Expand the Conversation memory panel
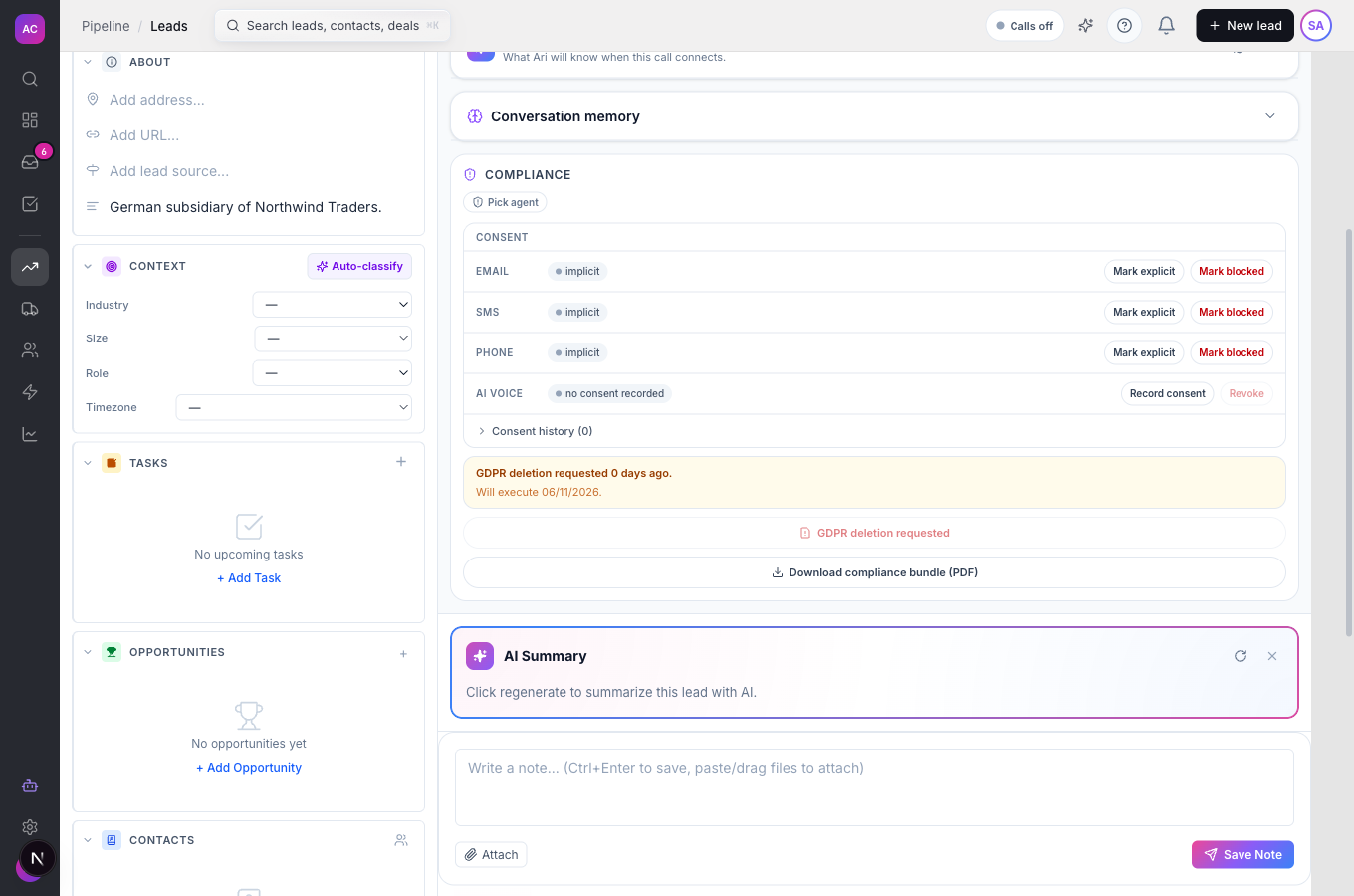This screenshot has height=896, width=1354. [874, 116]
